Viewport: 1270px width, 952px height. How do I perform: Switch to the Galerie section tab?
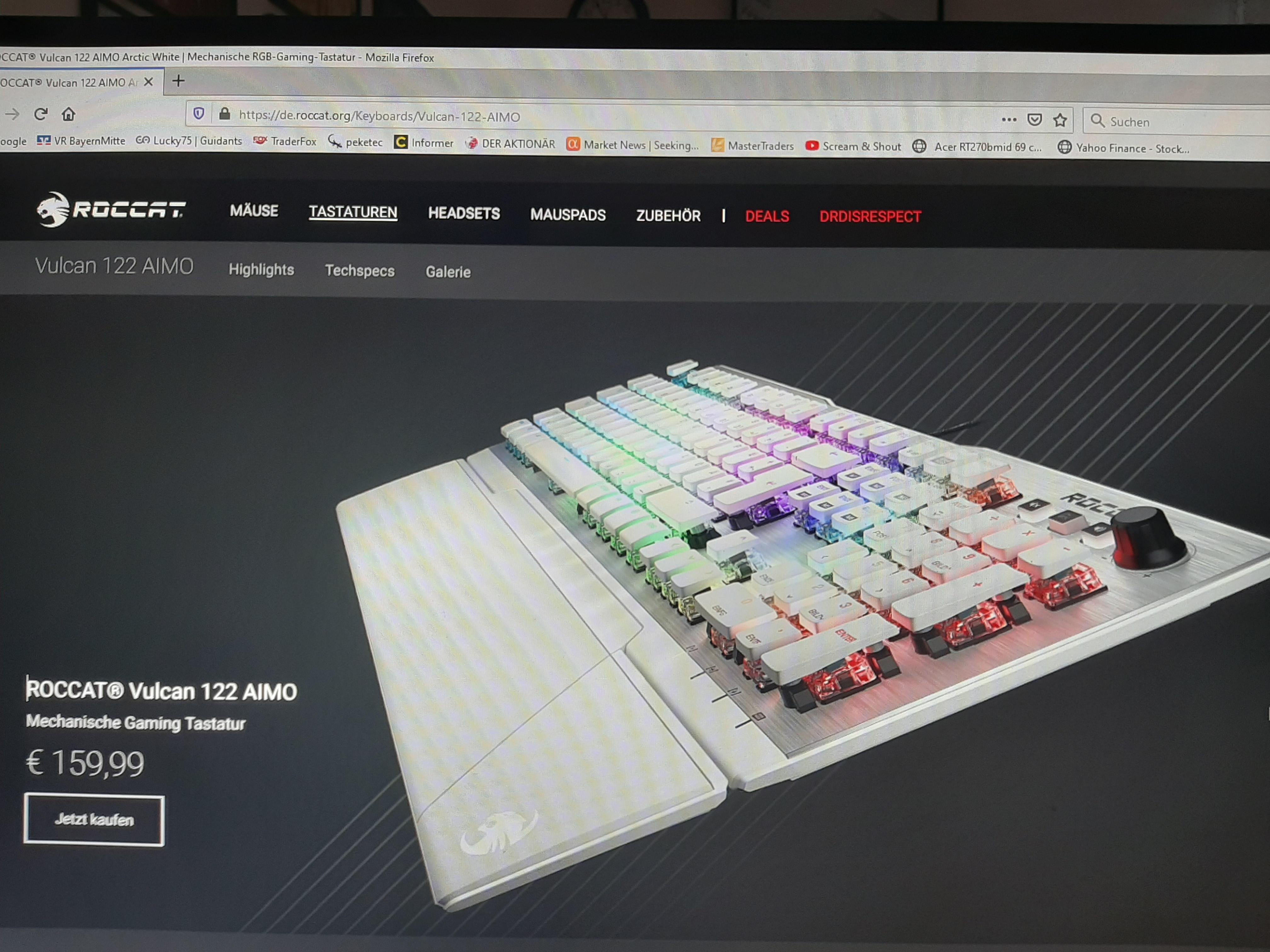(448, 272)
